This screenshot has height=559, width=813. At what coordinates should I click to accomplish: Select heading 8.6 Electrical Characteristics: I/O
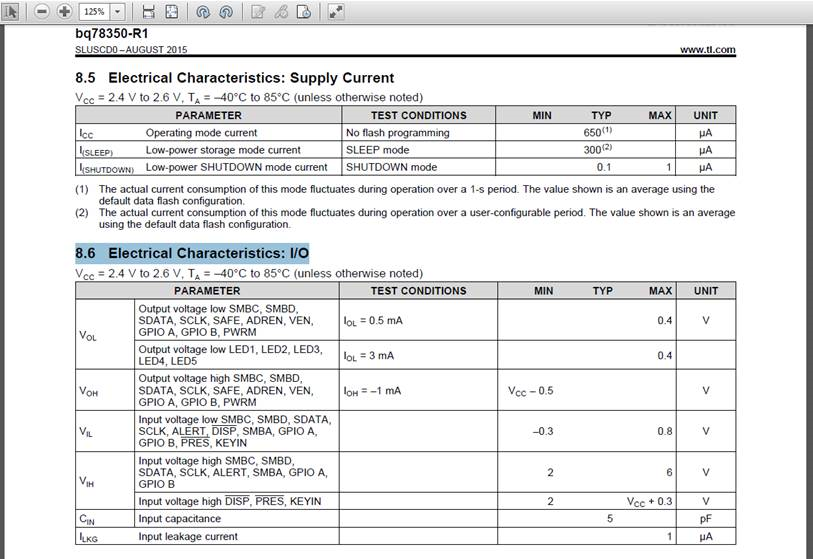tap(192, 253)
